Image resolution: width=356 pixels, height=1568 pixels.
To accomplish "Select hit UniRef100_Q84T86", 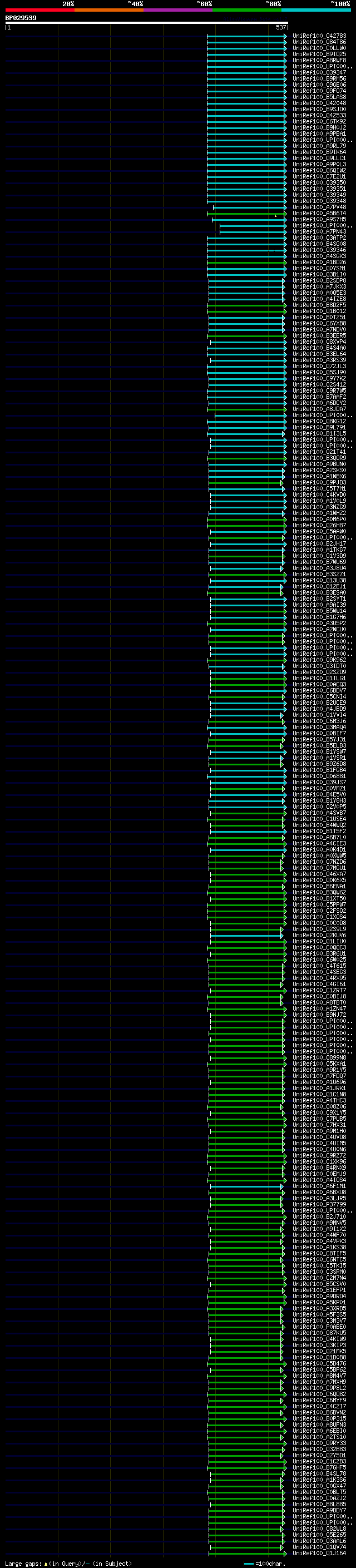I will [319, 42].
